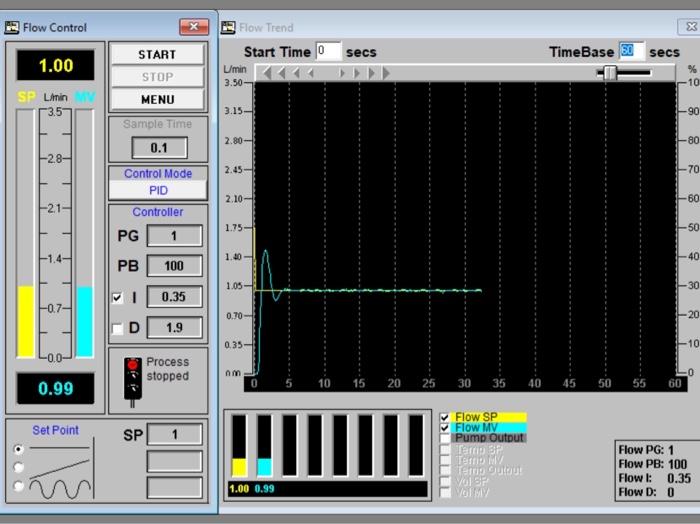Click the Flow Trend window title icon
The image size is (700, 524).
[228, 28]
